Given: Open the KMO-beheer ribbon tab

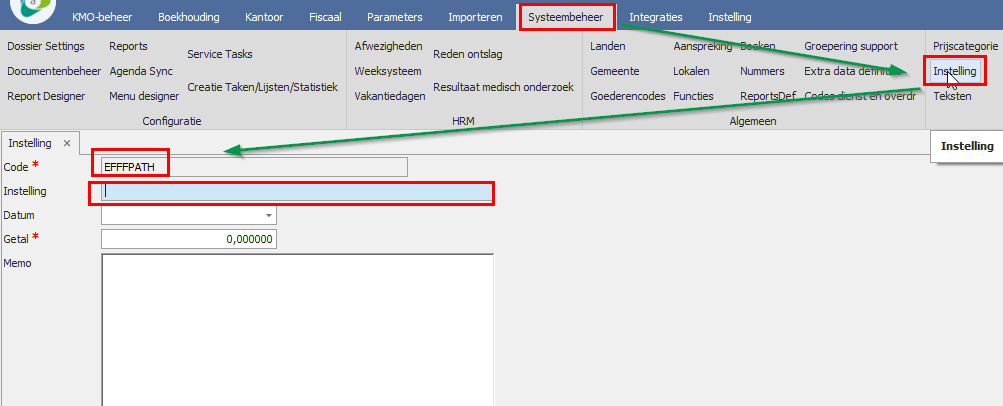Looking at the screenshot, I should click(x=103, y=17).
